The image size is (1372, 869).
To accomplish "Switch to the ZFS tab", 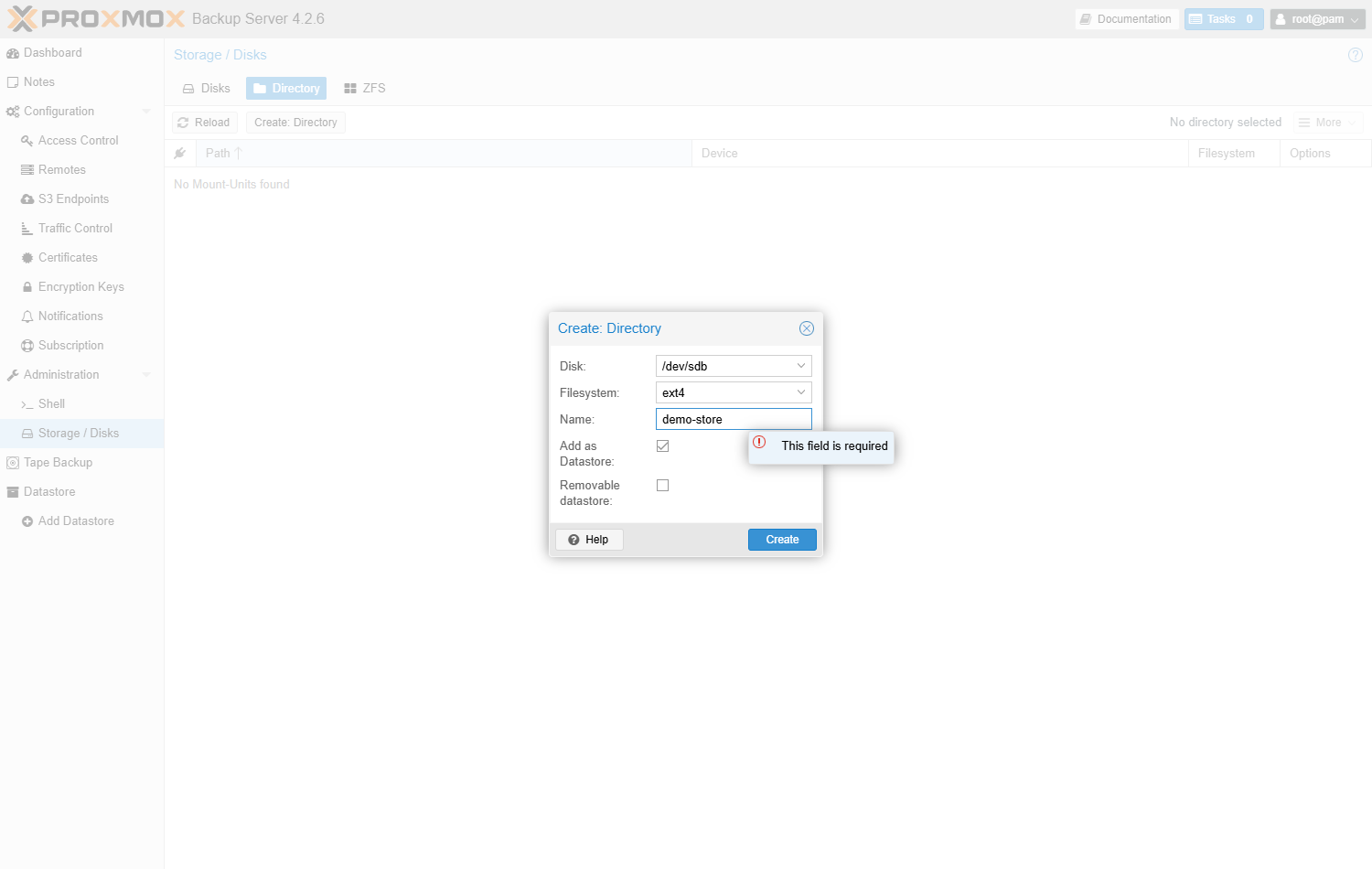I will (365, 89).
